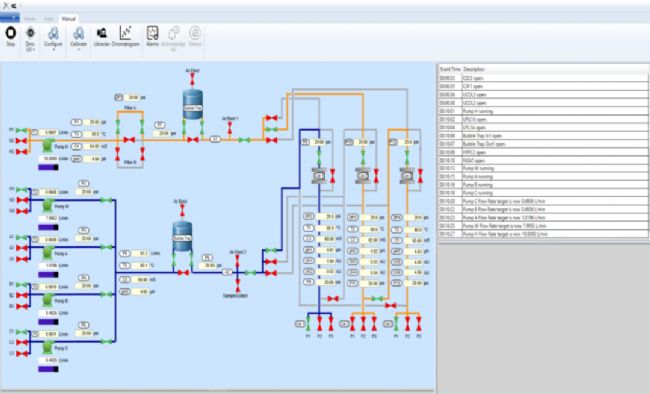This screenshot has height=394, width=650.
Task: Toggle the H2 inlet valve
Action: [22, 141]
